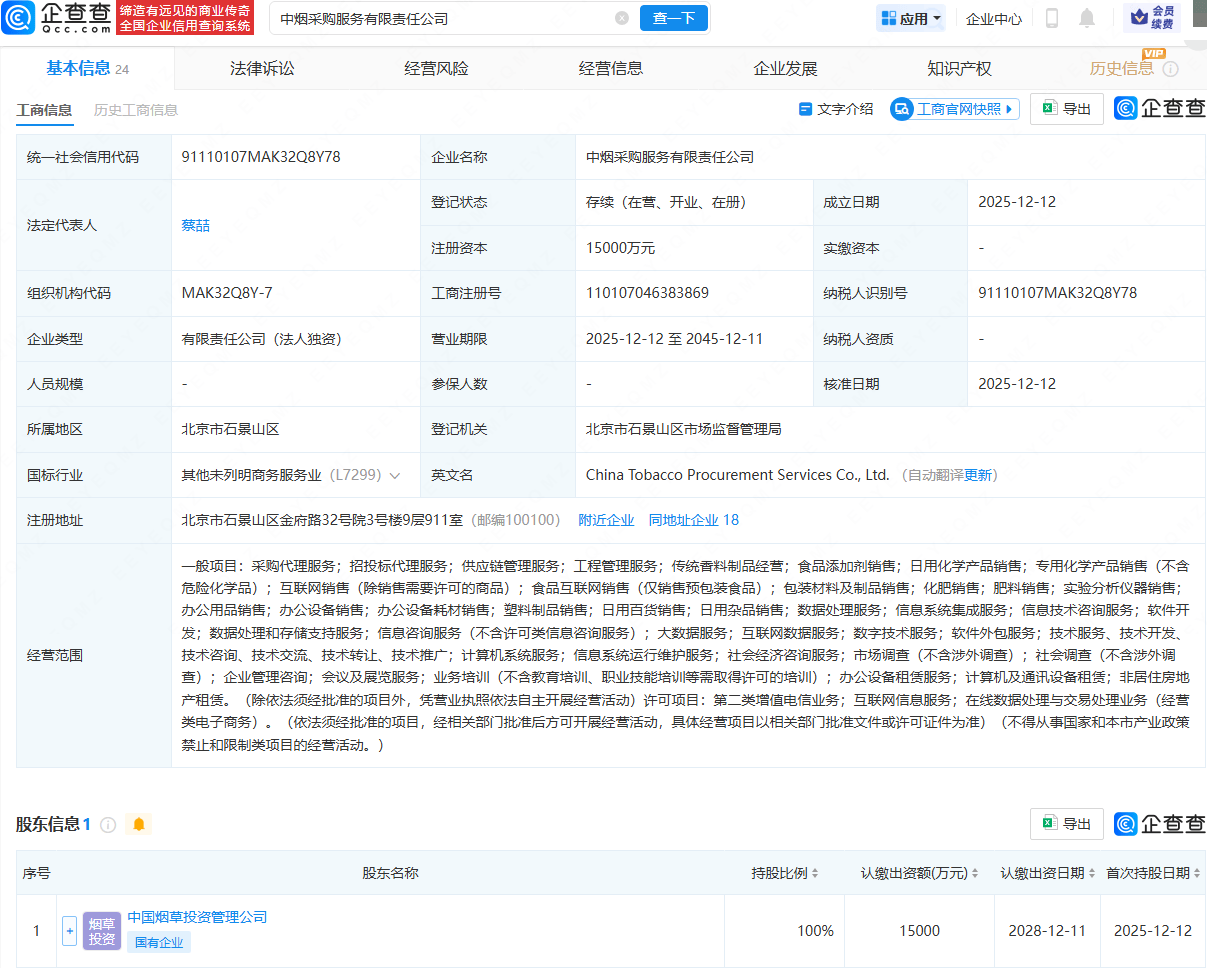Click the 查一下 search button

[673, 18]
